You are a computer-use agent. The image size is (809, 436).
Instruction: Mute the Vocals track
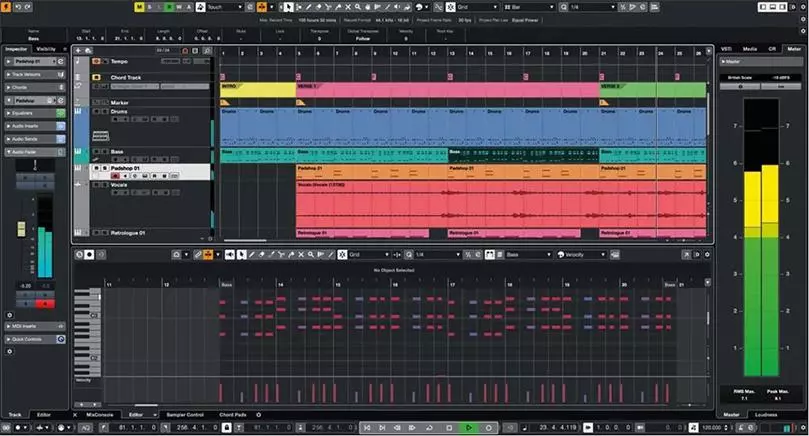[x=96, y=185]
